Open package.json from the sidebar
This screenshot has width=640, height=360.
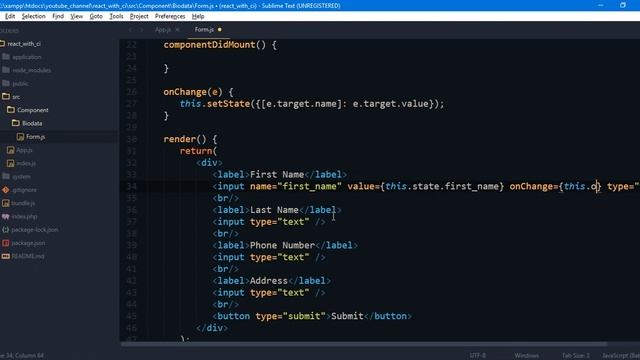(28, 243)
